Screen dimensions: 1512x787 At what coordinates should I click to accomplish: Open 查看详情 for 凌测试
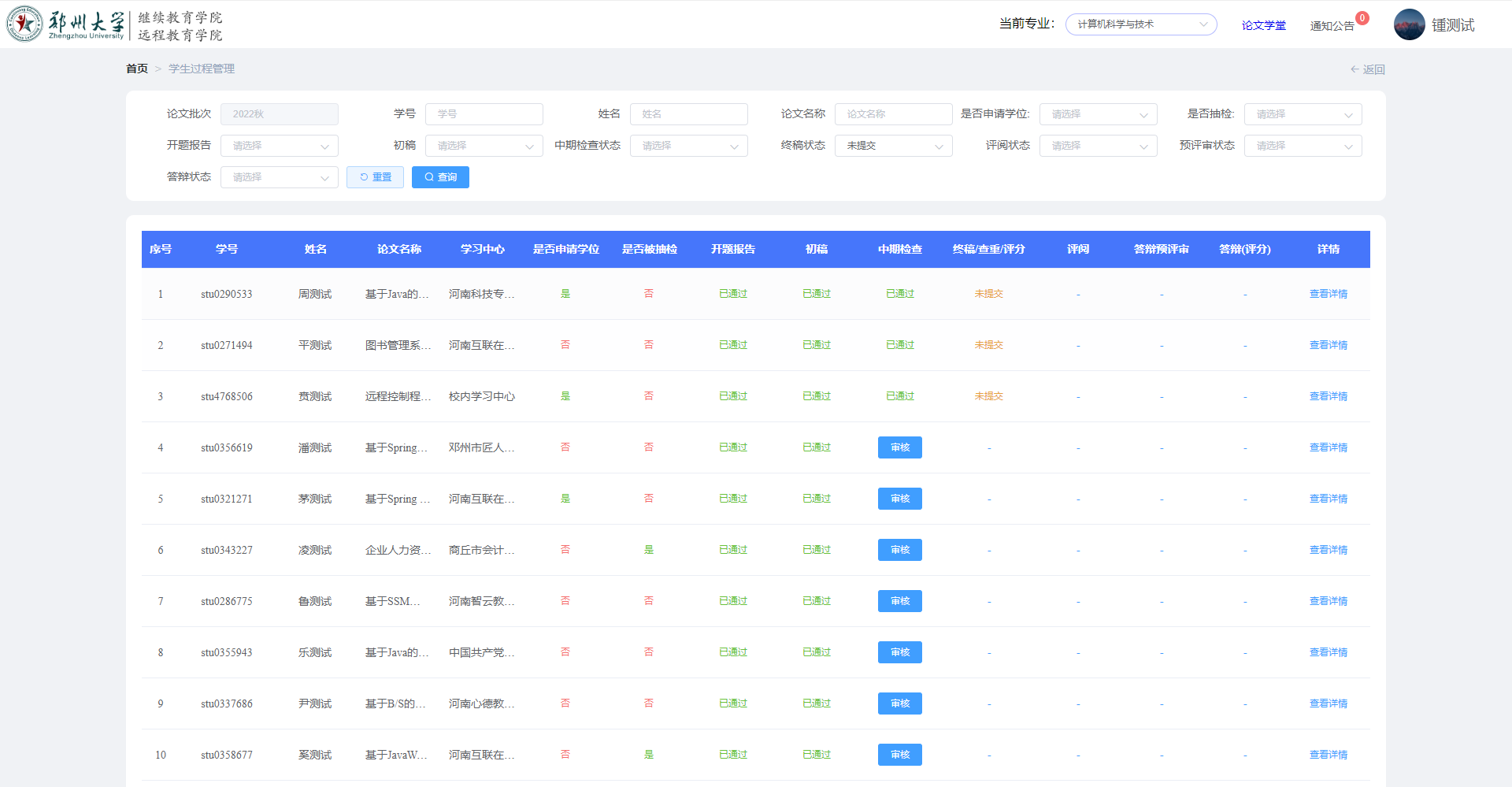[1328, 550]
